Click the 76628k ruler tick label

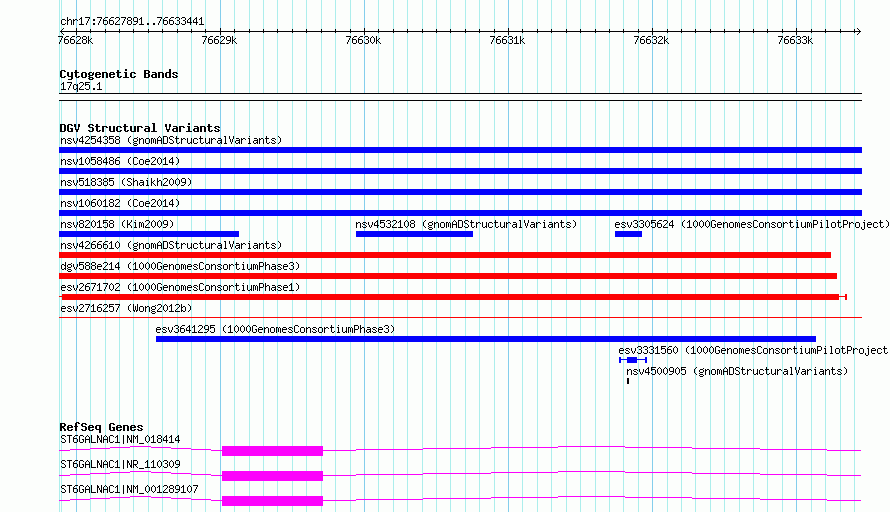tap(75, 40)
